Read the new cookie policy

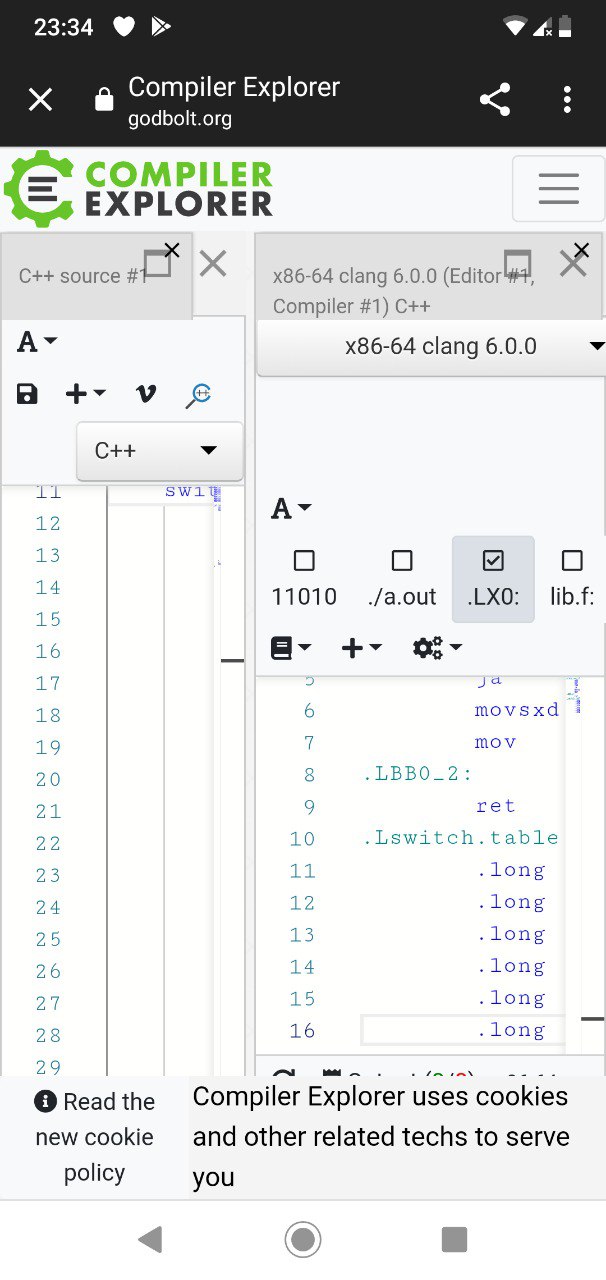pos(94,1137)
